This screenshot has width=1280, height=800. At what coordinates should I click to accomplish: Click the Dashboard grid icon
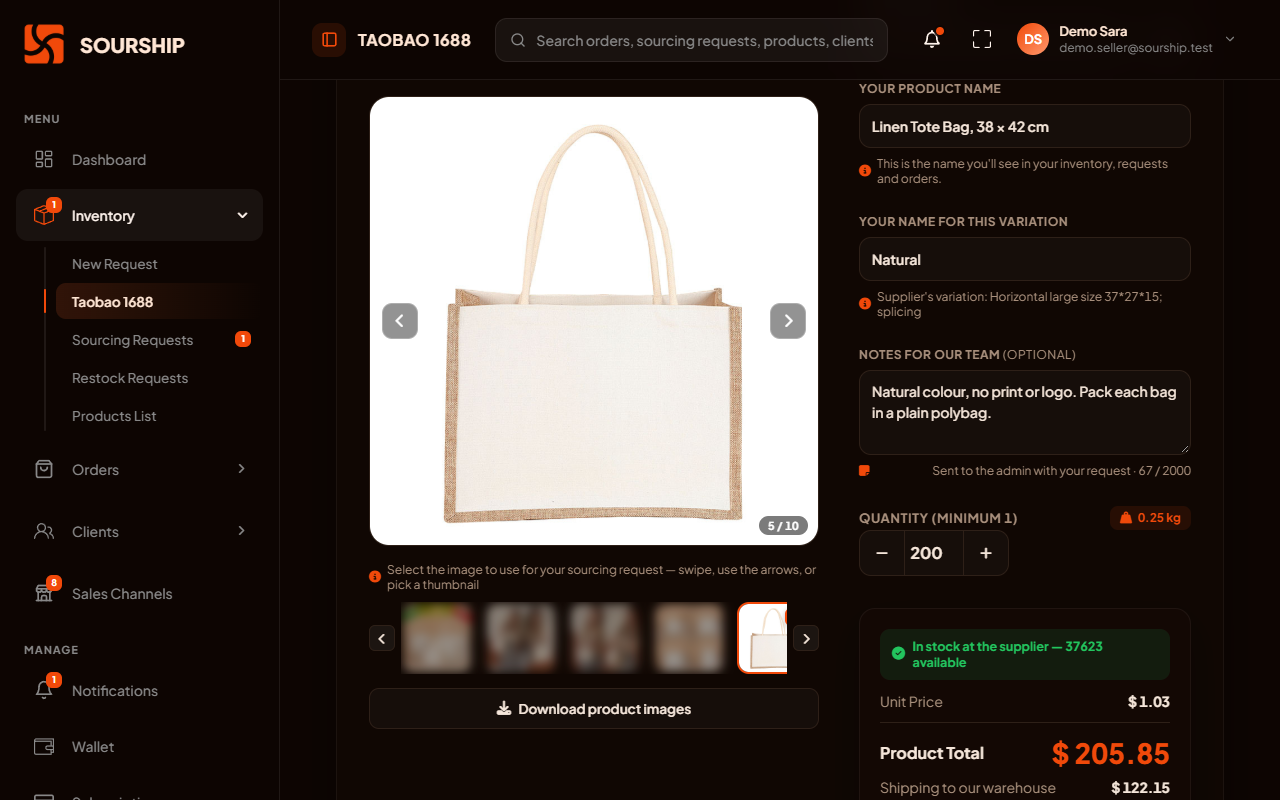(x=44, y=159)
